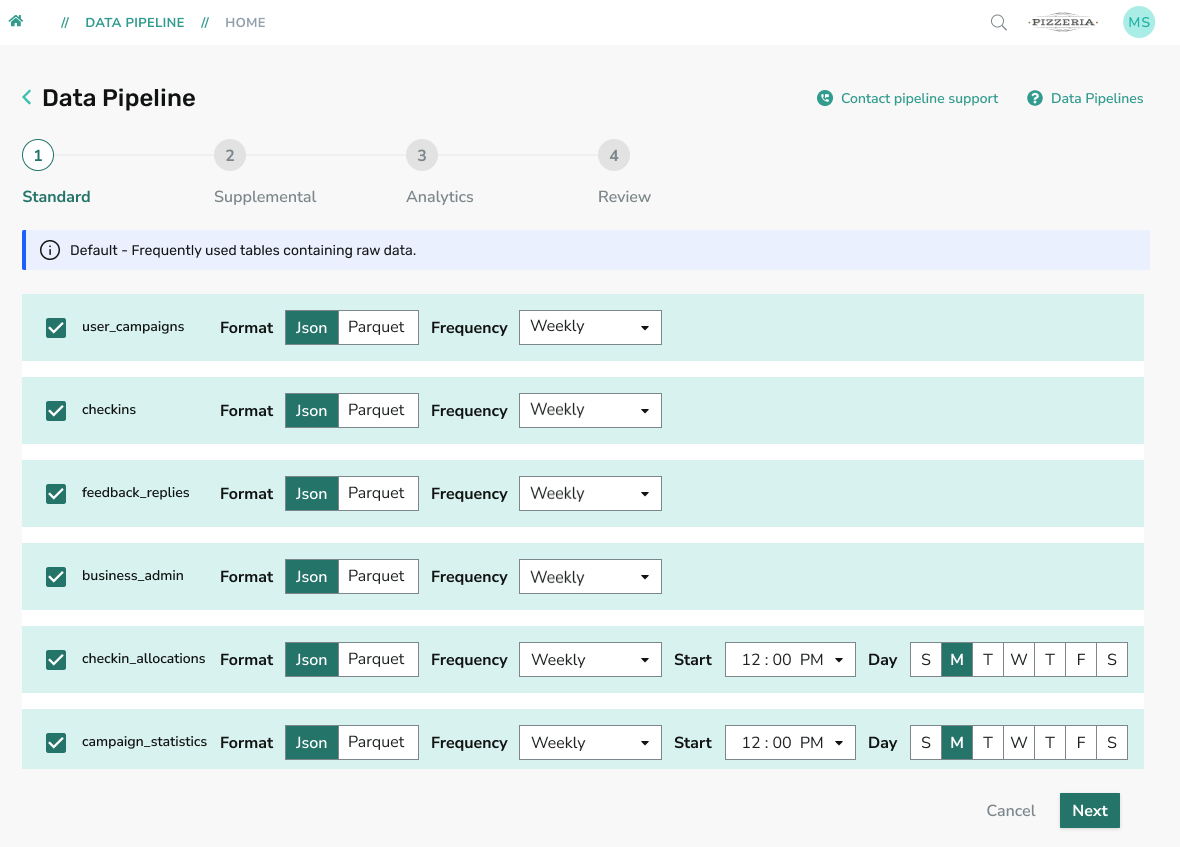Go to step 1 Standard
This screenshot has height=847, width=1180.
(x=38, y=156)
